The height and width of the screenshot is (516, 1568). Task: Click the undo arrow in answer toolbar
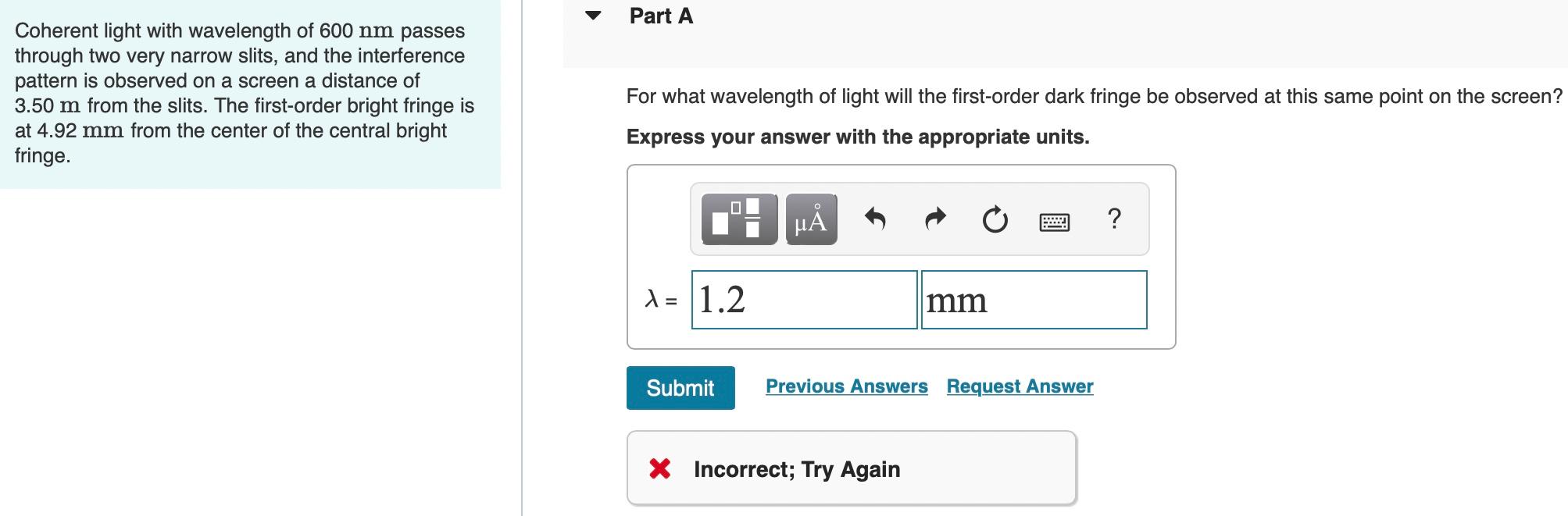click(875, 221)
